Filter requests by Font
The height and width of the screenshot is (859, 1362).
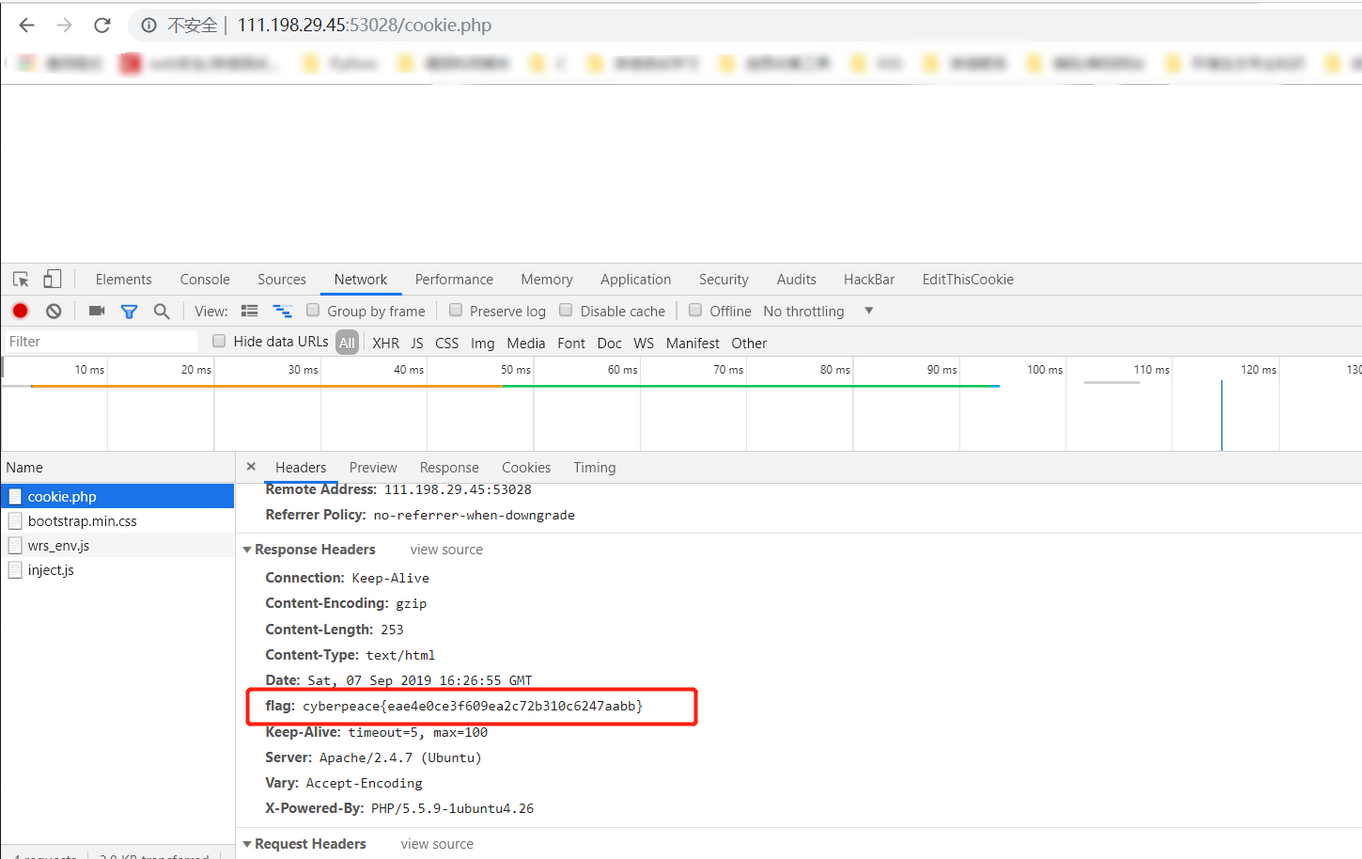[571, 343]
